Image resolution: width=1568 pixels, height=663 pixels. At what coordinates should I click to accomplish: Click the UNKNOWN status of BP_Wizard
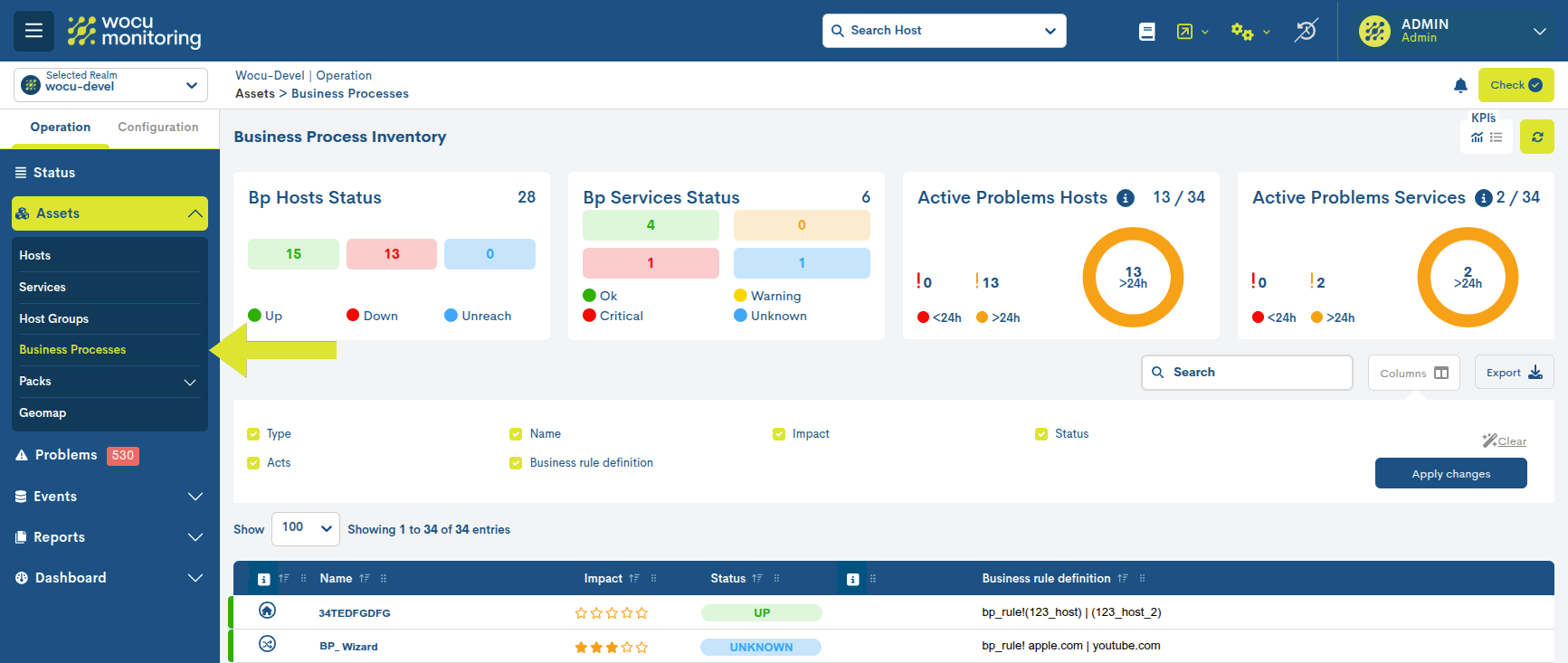pyautogui.click(x=761, y=648)
